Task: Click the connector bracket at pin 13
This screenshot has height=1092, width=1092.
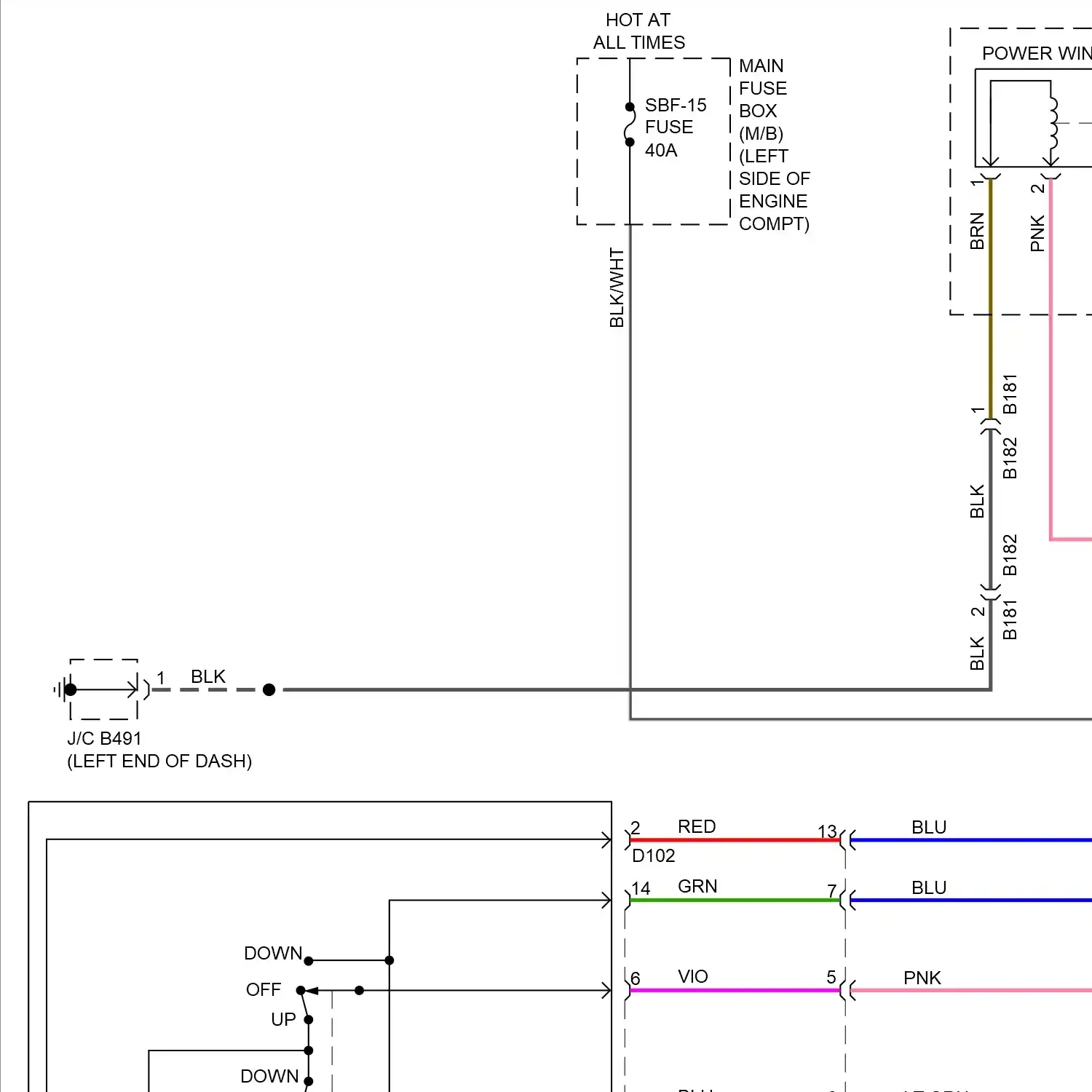Action: (x=846, y=840)
